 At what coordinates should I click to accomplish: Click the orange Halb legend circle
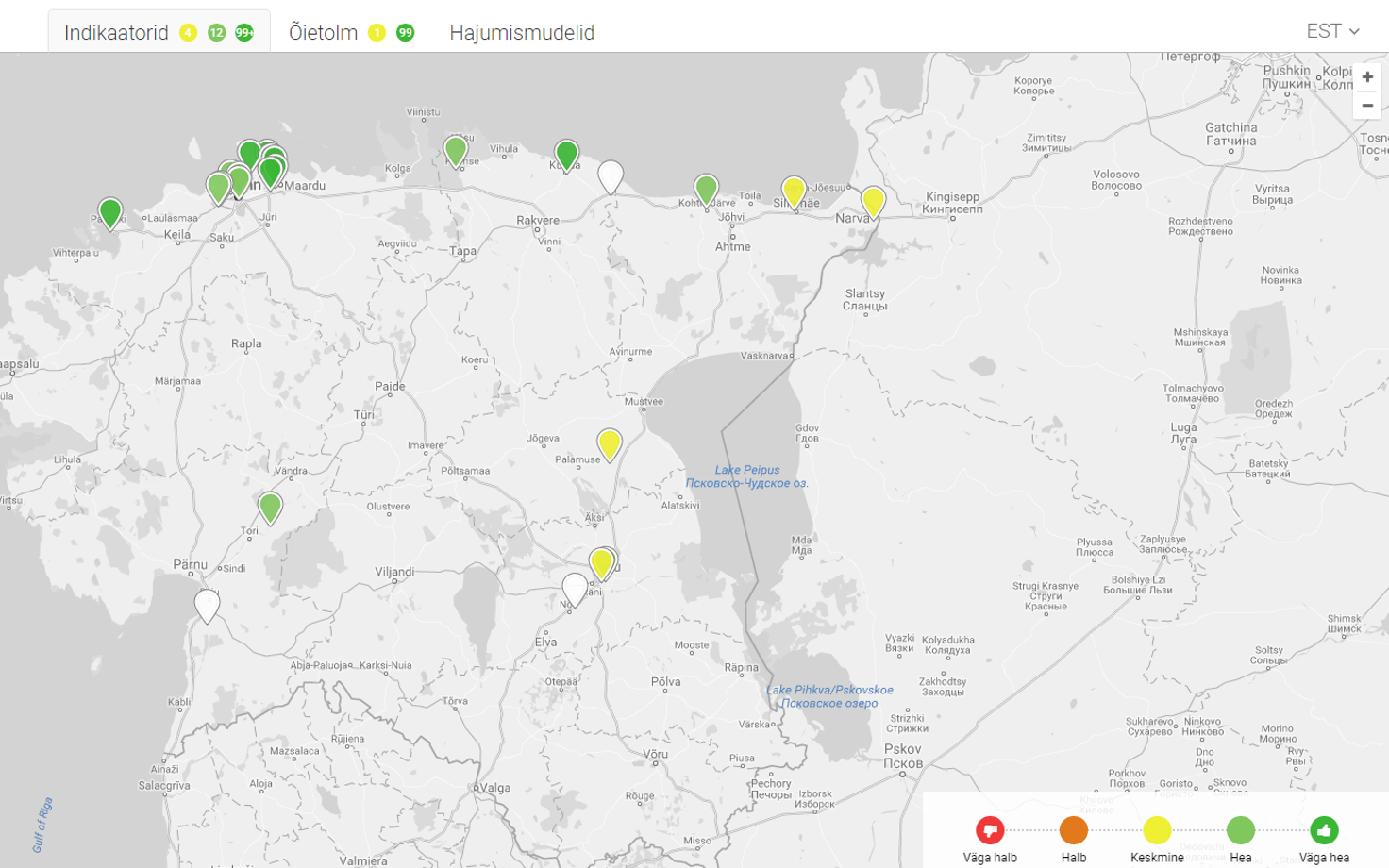(1073, 830)
